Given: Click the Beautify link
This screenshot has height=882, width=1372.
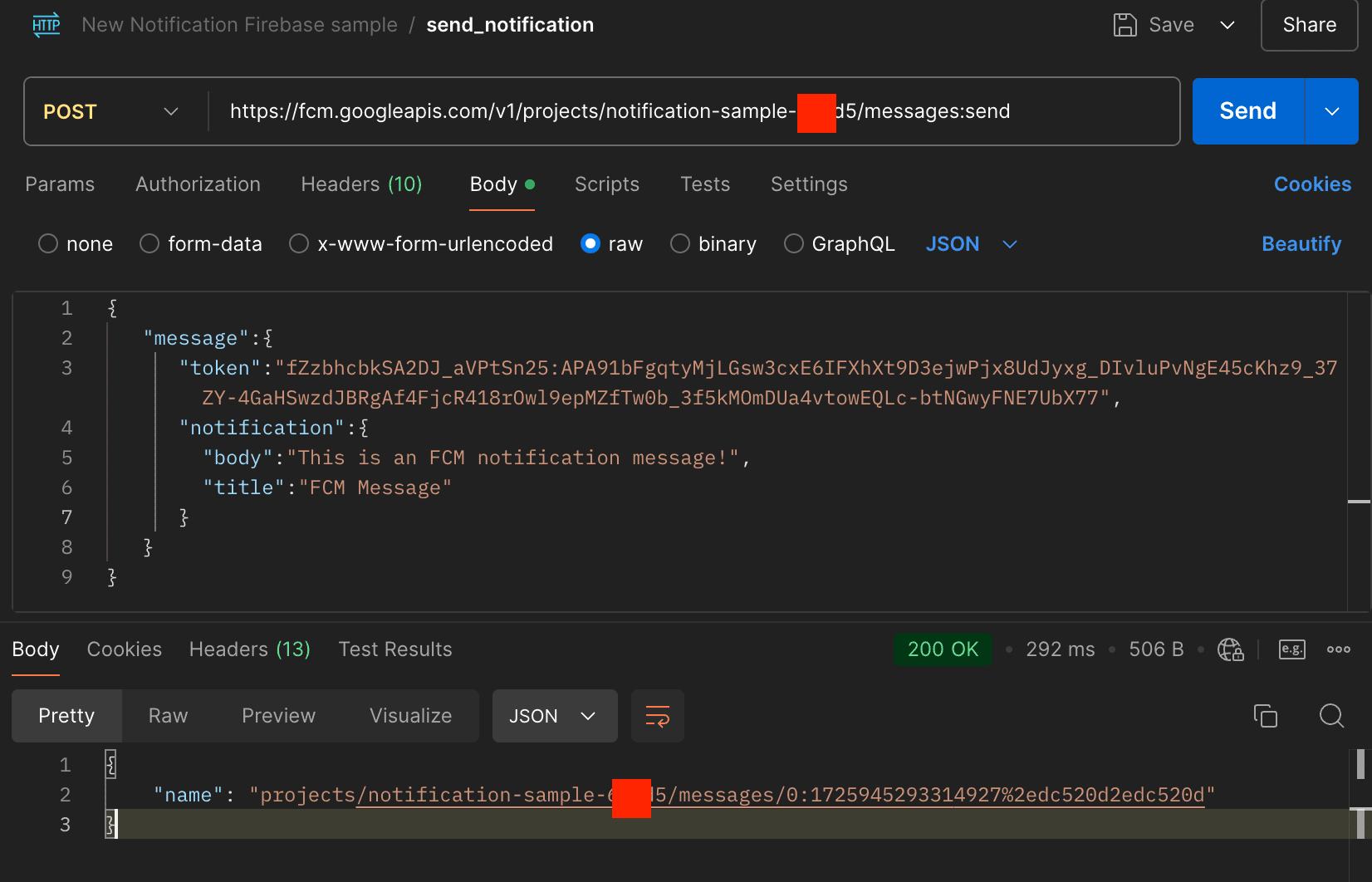Looking at the screenshot, I should click(1301, 244).
